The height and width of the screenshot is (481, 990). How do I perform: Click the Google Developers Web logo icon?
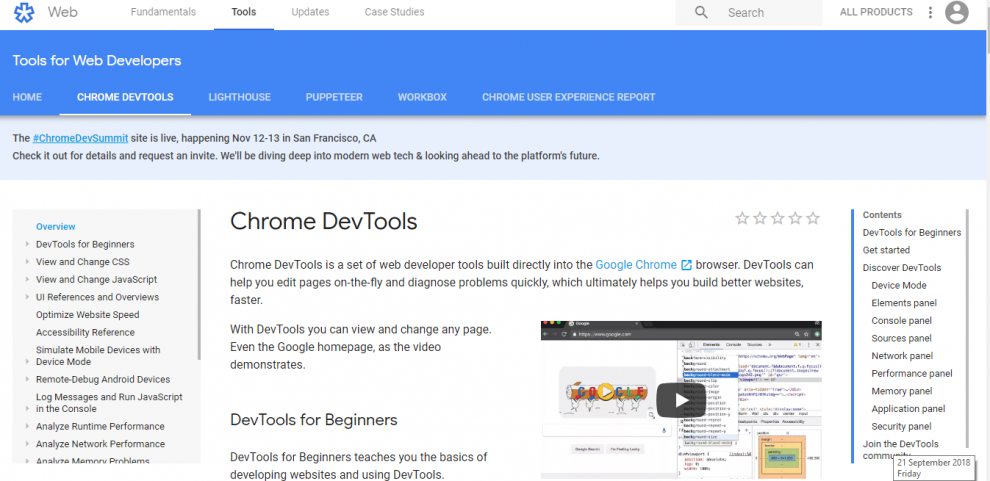tap(24, 13)
